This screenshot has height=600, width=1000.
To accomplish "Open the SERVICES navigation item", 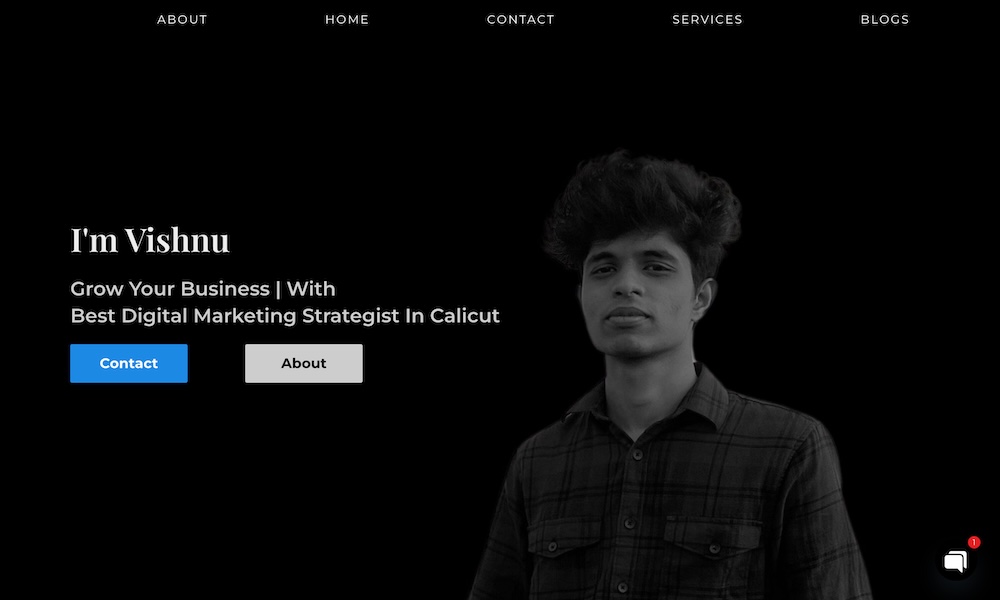I will click(707, 20).
